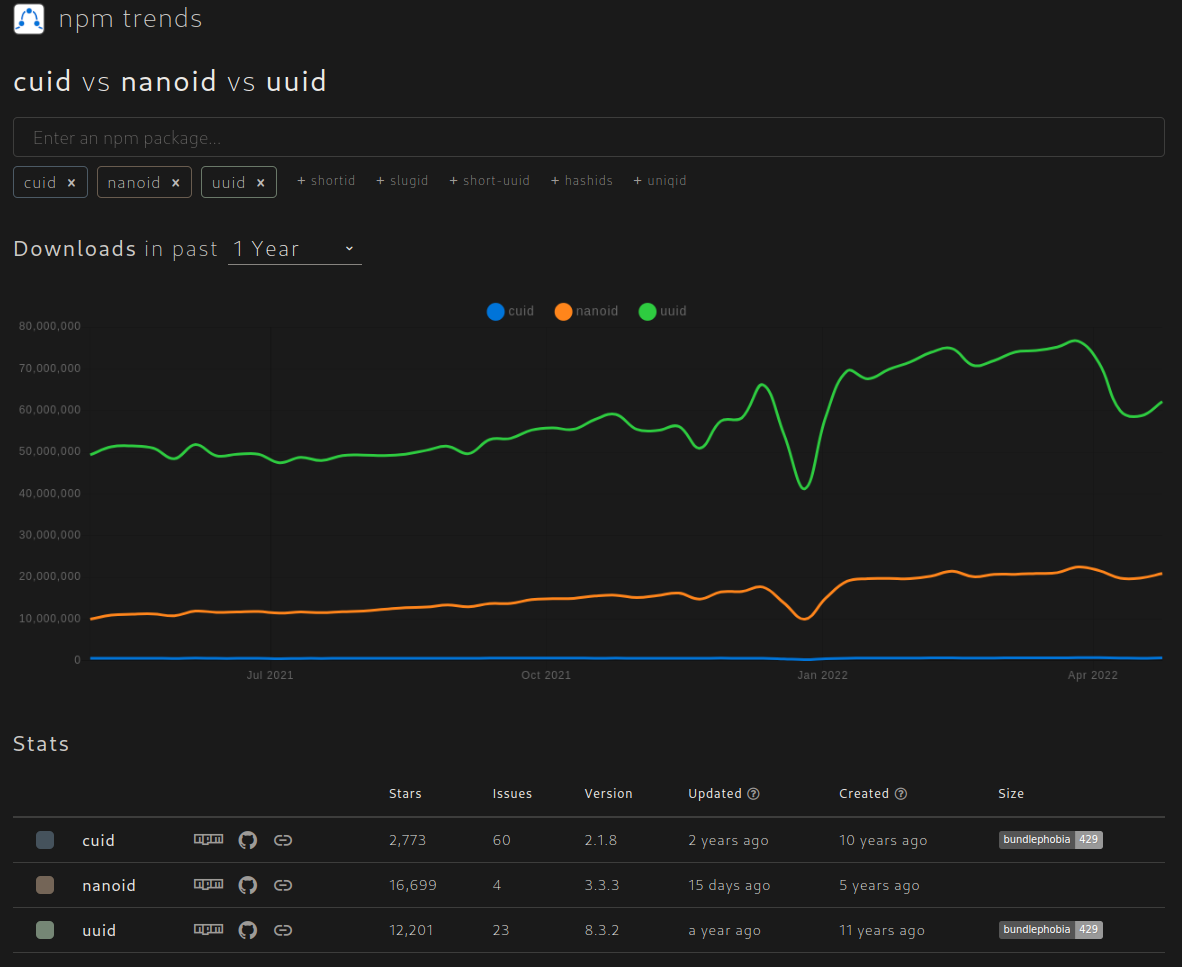
Task: Click the nanoid color swatch in Stats
Action: [45, 885]
